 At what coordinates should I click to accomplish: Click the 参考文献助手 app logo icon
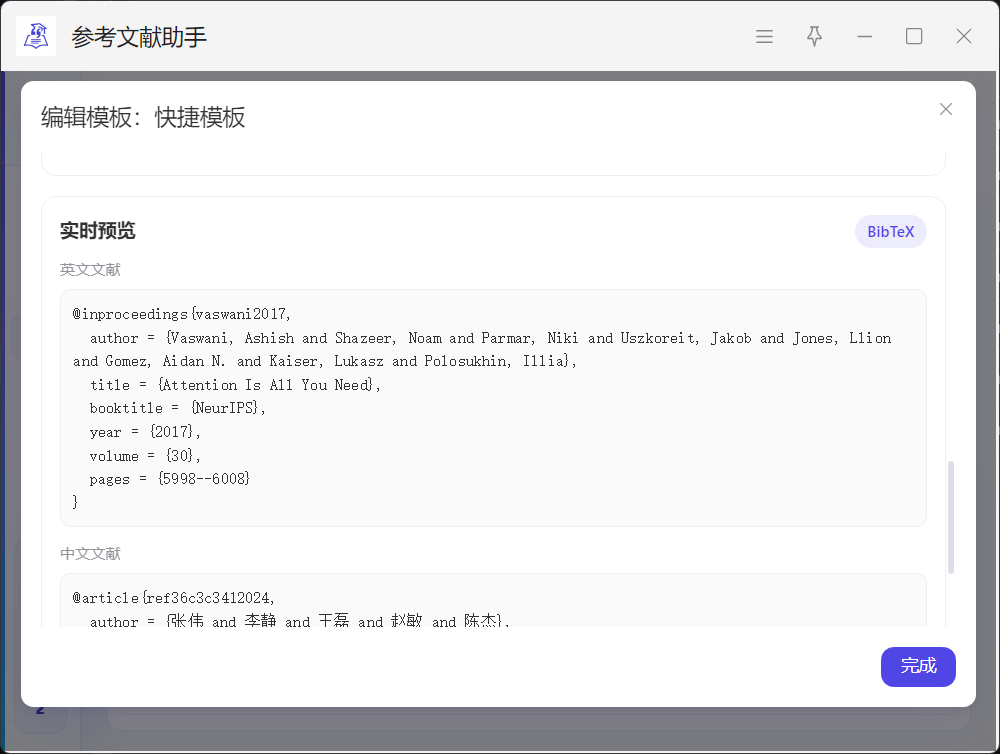pos(36,36)
